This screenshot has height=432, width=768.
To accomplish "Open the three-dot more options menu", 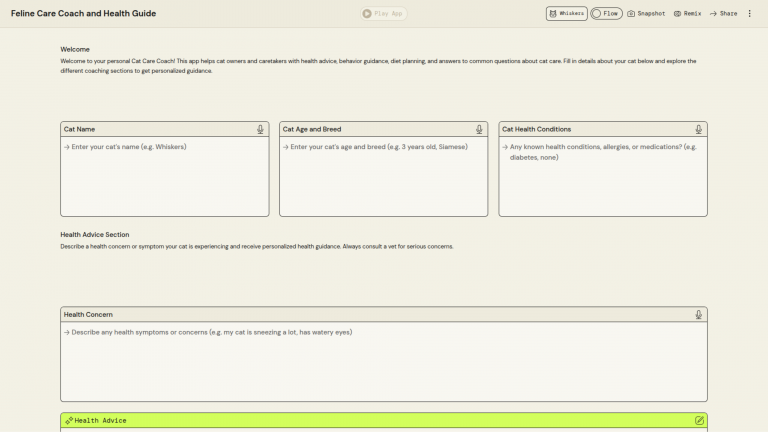I will click(x=750, y=14).
